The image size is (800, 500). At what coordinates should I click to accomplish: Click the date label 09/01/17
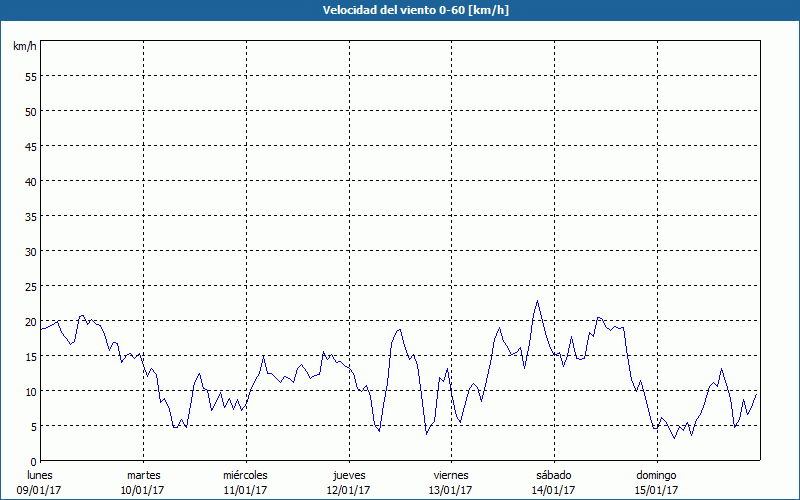40,490
